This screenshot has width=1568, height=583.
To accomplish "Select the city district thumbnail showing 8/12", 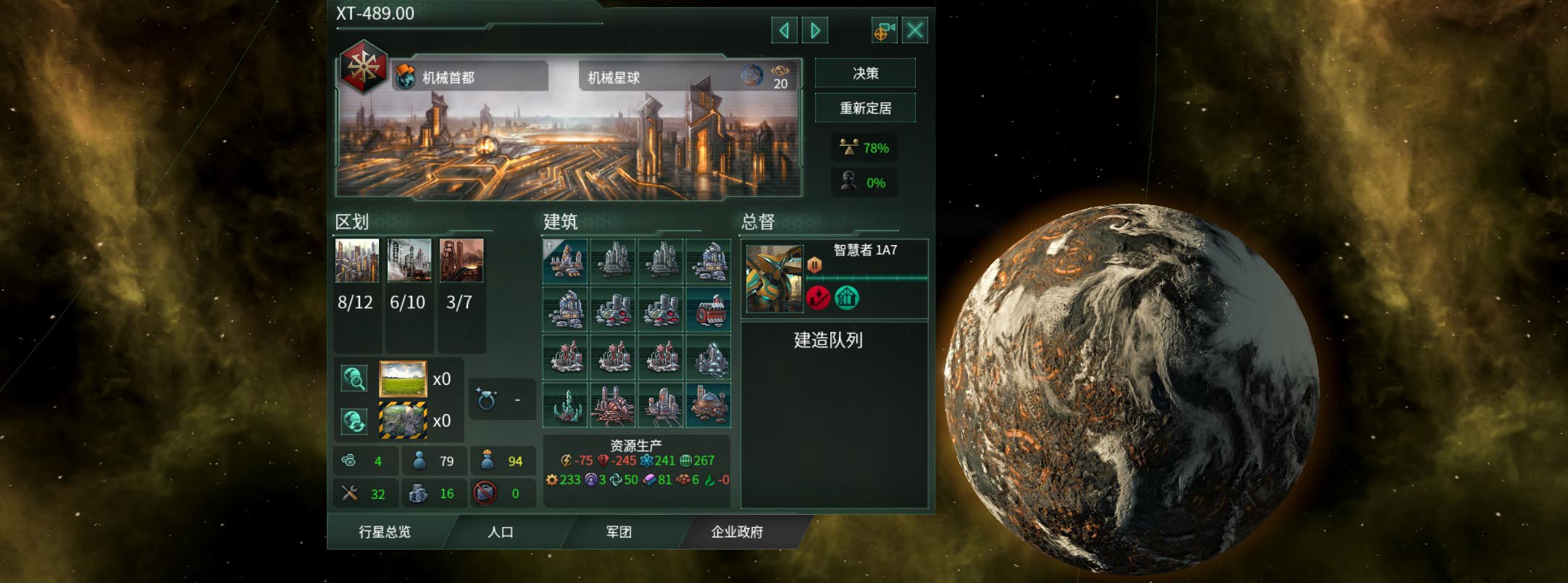I will click(x=357, y=260).
